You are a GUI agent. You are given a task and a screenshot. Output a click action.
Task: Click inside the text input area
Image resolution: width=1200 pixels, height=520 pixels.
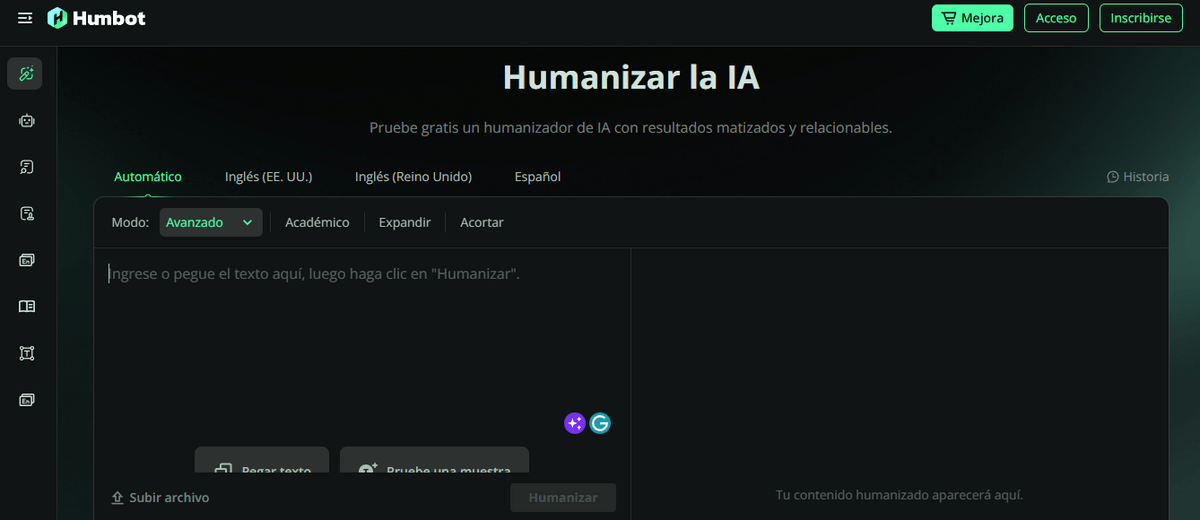tap(360, 340)
